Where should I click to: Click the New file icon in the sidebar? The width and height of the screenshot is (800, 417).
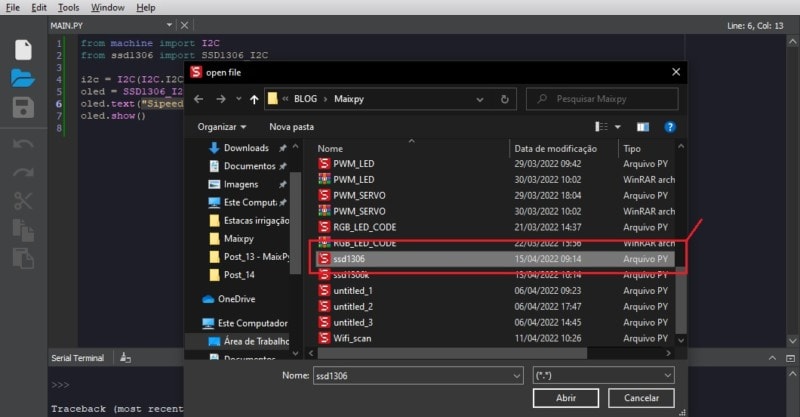23,50
